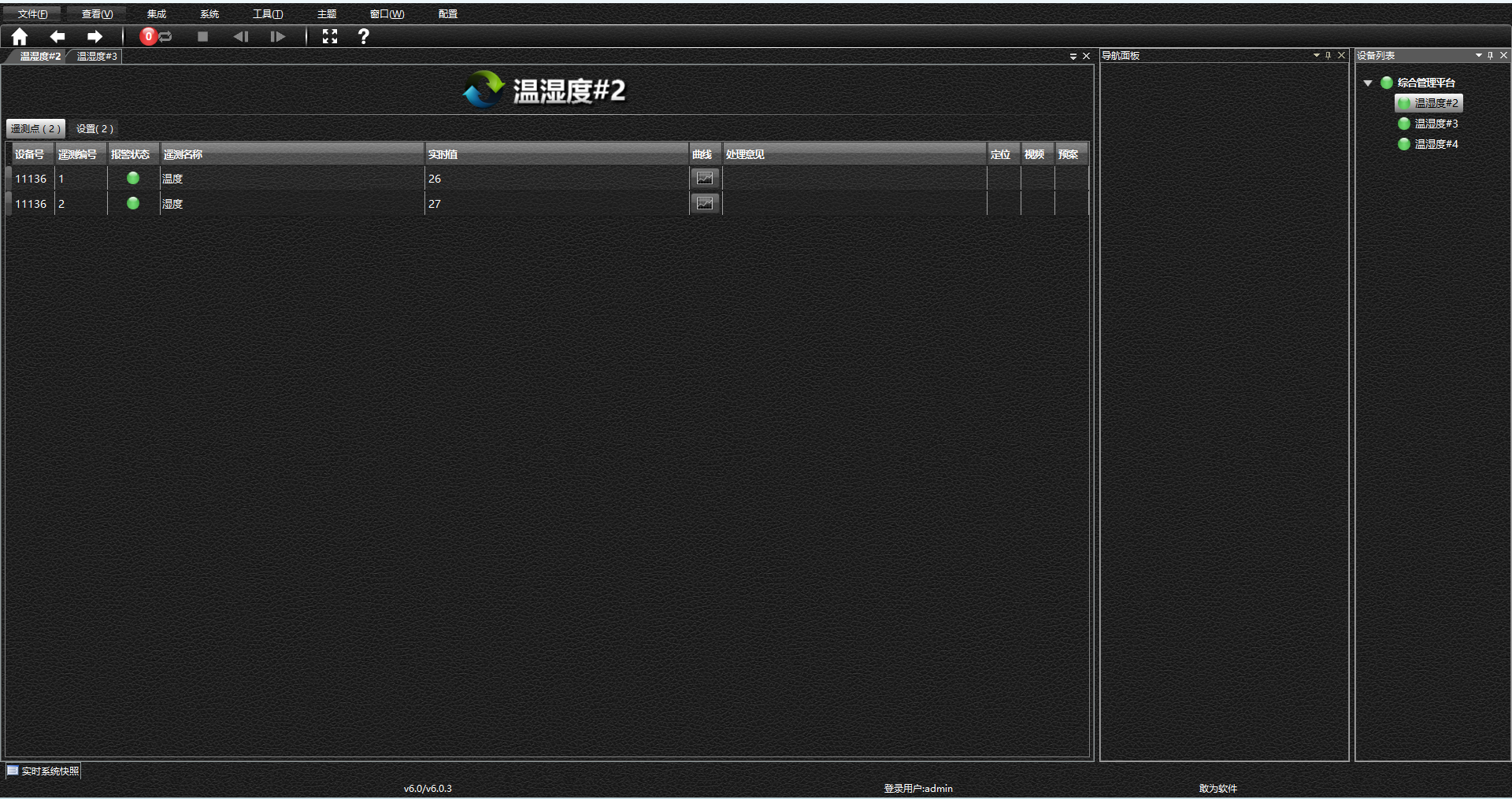Click the 视频 column header
This screenshot has width=1512, height=799.
1037,154
